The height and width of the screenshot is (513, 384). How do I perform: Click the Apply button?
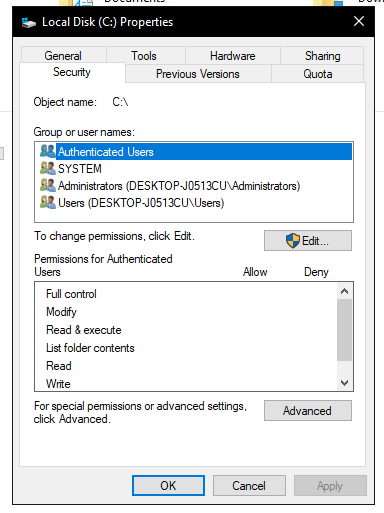point(330,486)
